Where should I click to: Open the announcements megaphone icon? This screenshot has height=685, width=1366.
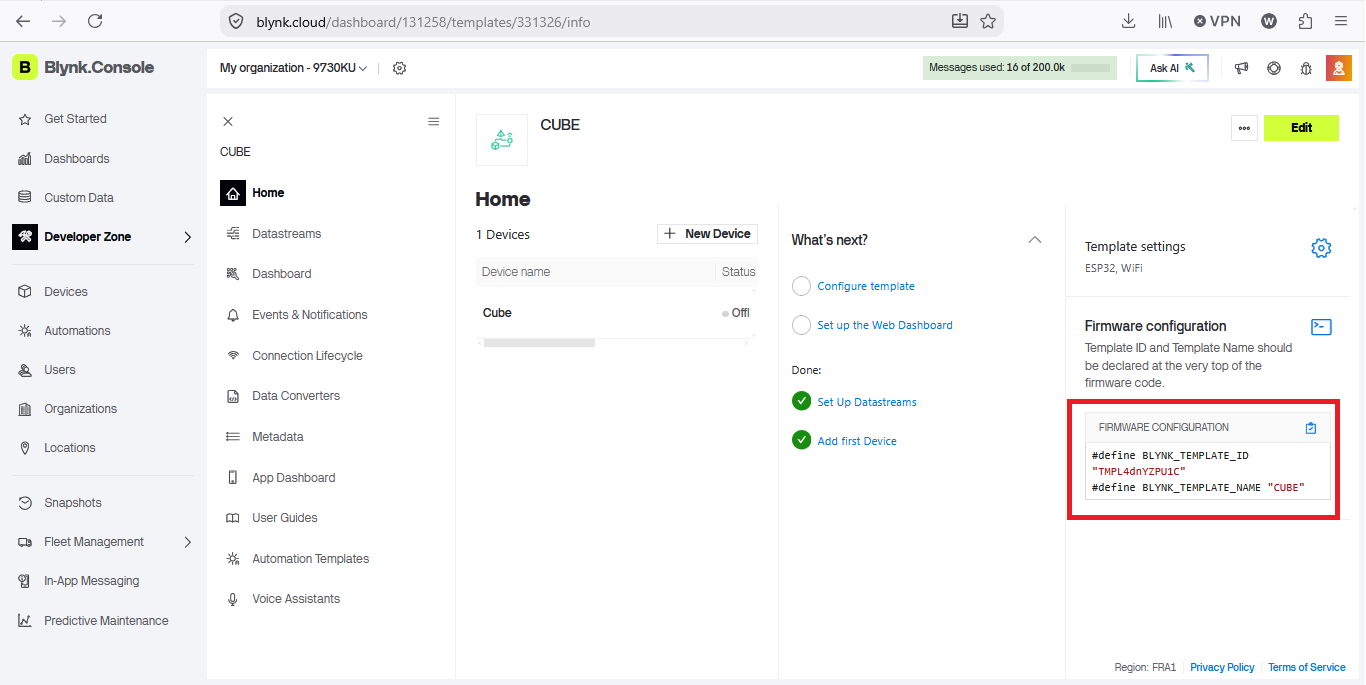click(1242, 68)
